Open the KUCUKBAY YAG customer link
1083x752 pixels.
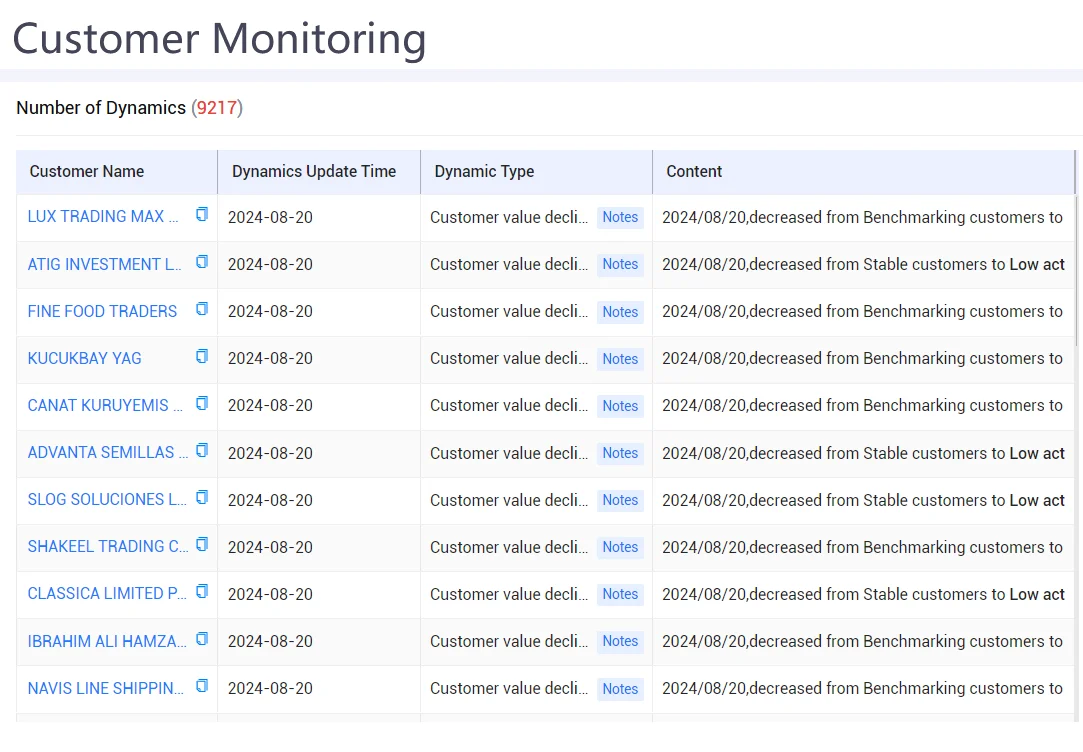point(84,358)
